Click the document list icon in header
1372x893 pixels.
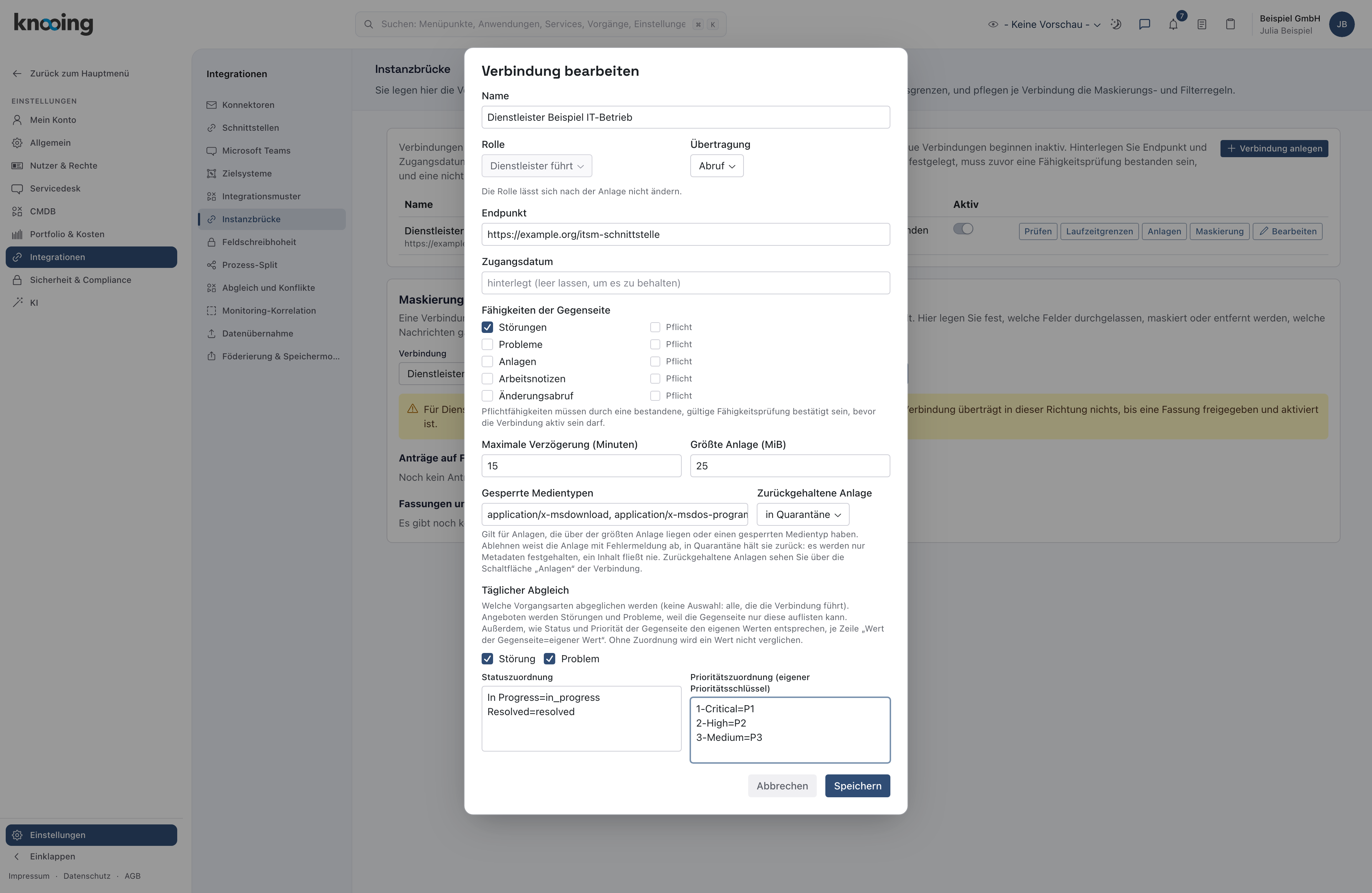pyautogui.click(x=1202, y=24)
